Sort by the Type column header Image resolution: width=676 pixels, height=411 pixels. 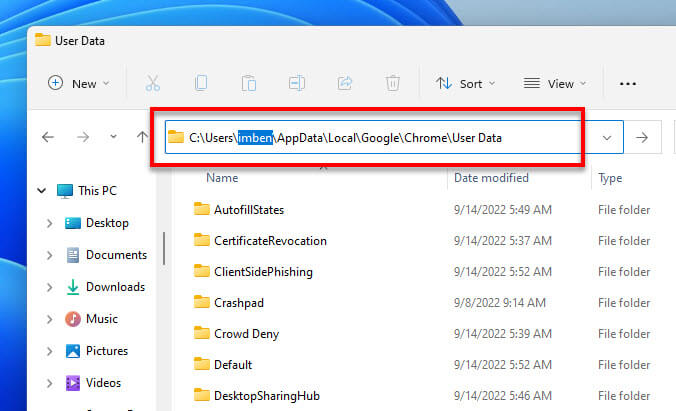tap(610, 178)
